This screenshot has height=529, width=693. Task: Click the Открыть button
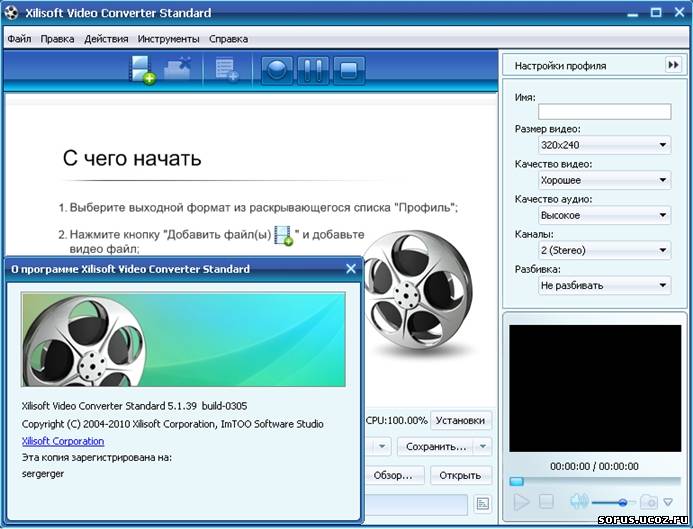(x=461, y=476)
